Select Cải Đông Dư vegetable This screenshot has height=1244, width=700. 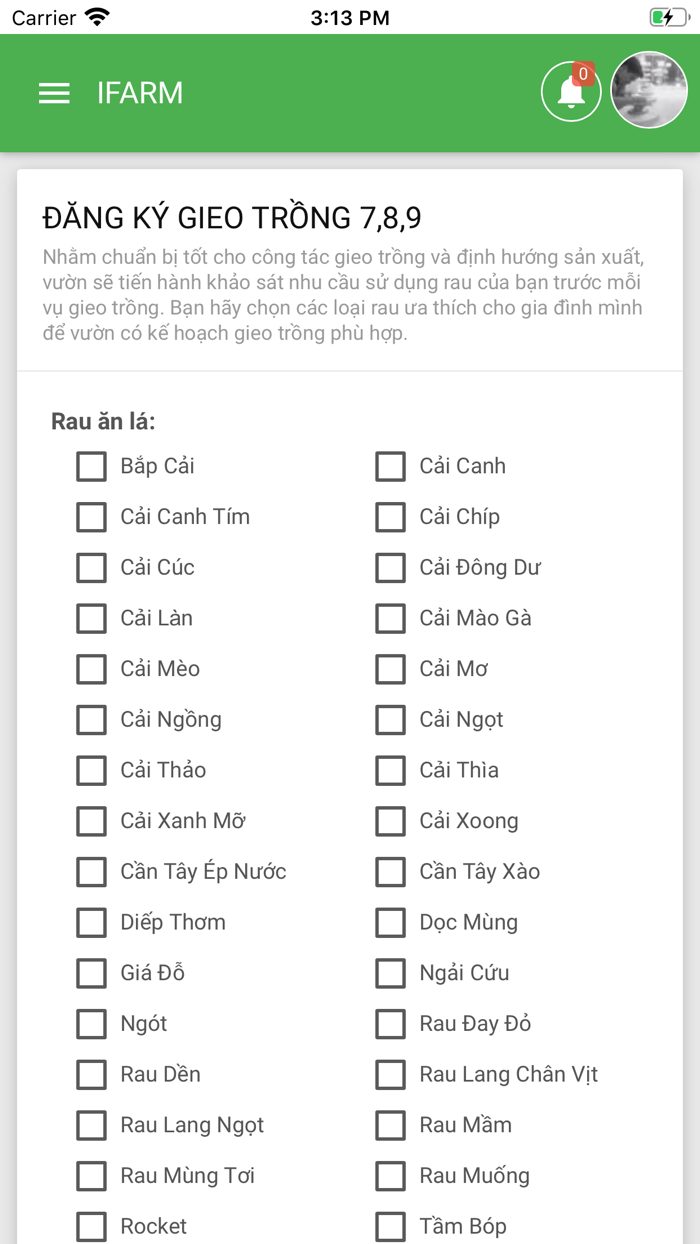click(x=391, y=568)
